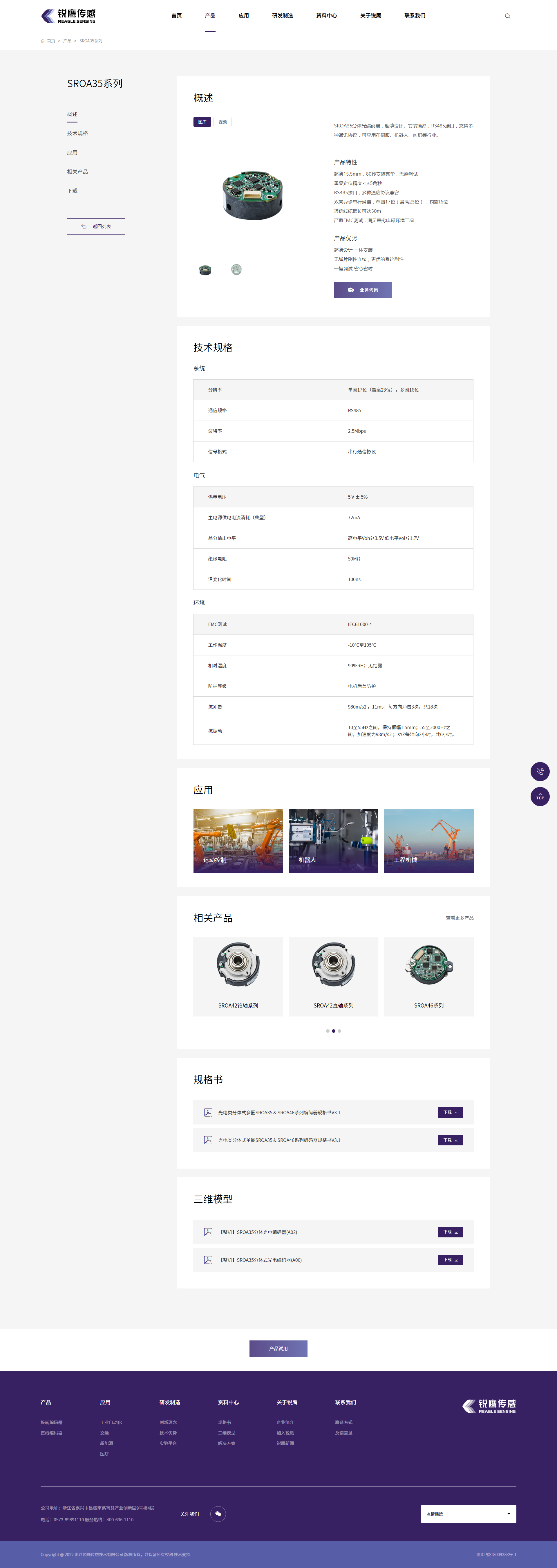
Task: Click PDF icon of 多圈SROA35 spec sheet
Action: (x=208, y=1112)
